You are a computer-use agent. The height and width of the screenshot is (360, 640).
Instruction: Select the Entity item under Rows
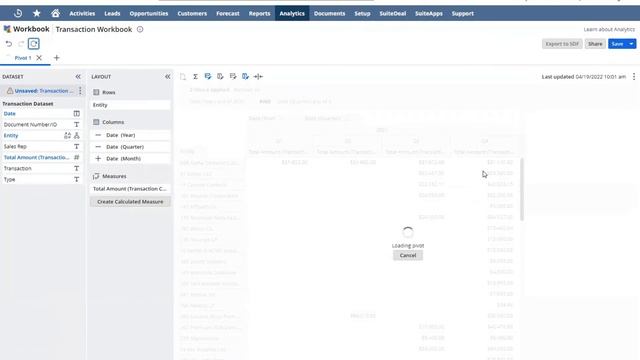pos(130,105)
